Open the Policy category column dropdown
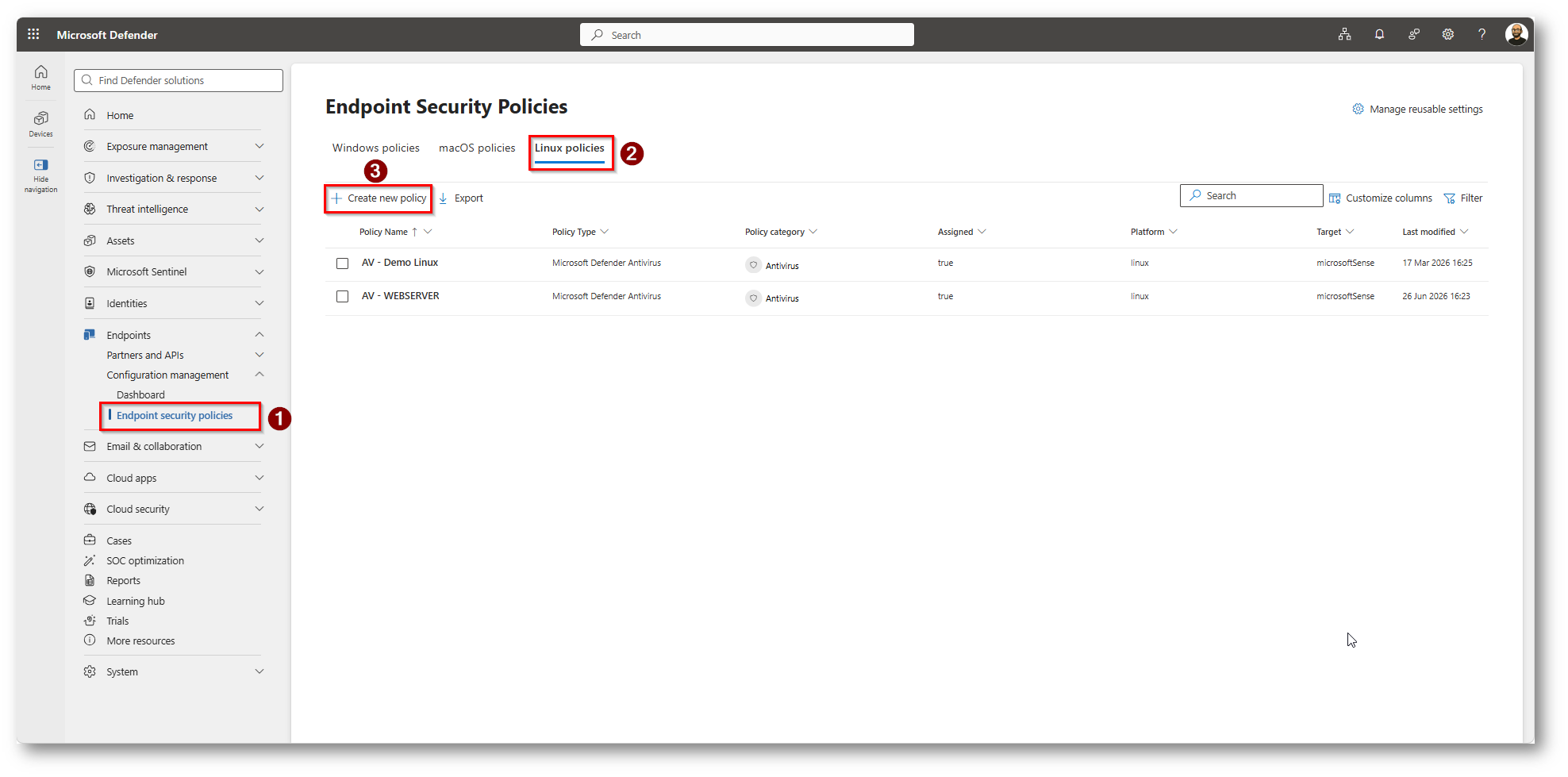 tap(813, 232)
